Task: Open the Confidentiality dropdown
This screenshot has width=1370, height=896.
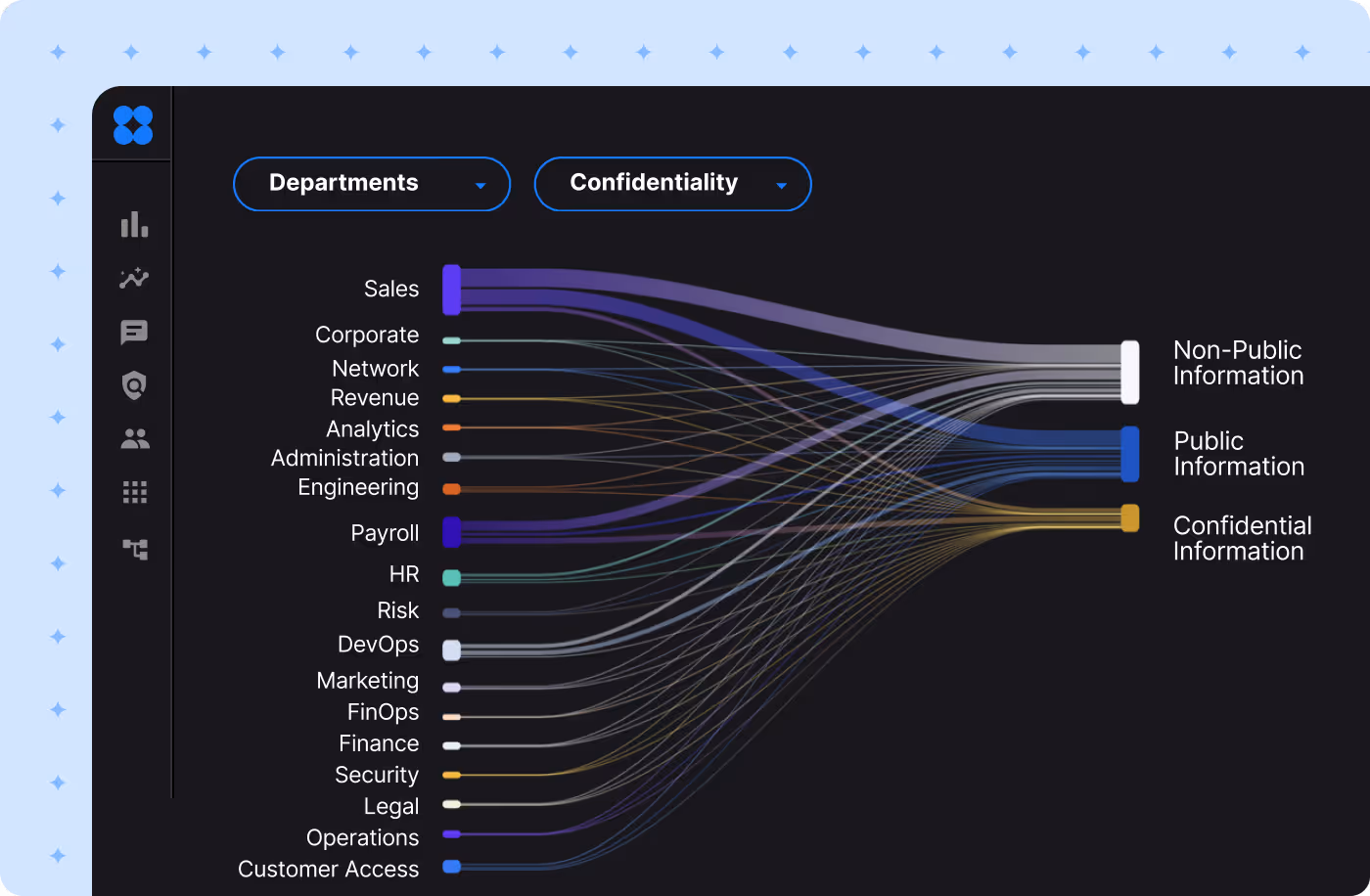Action: (672, 183)
